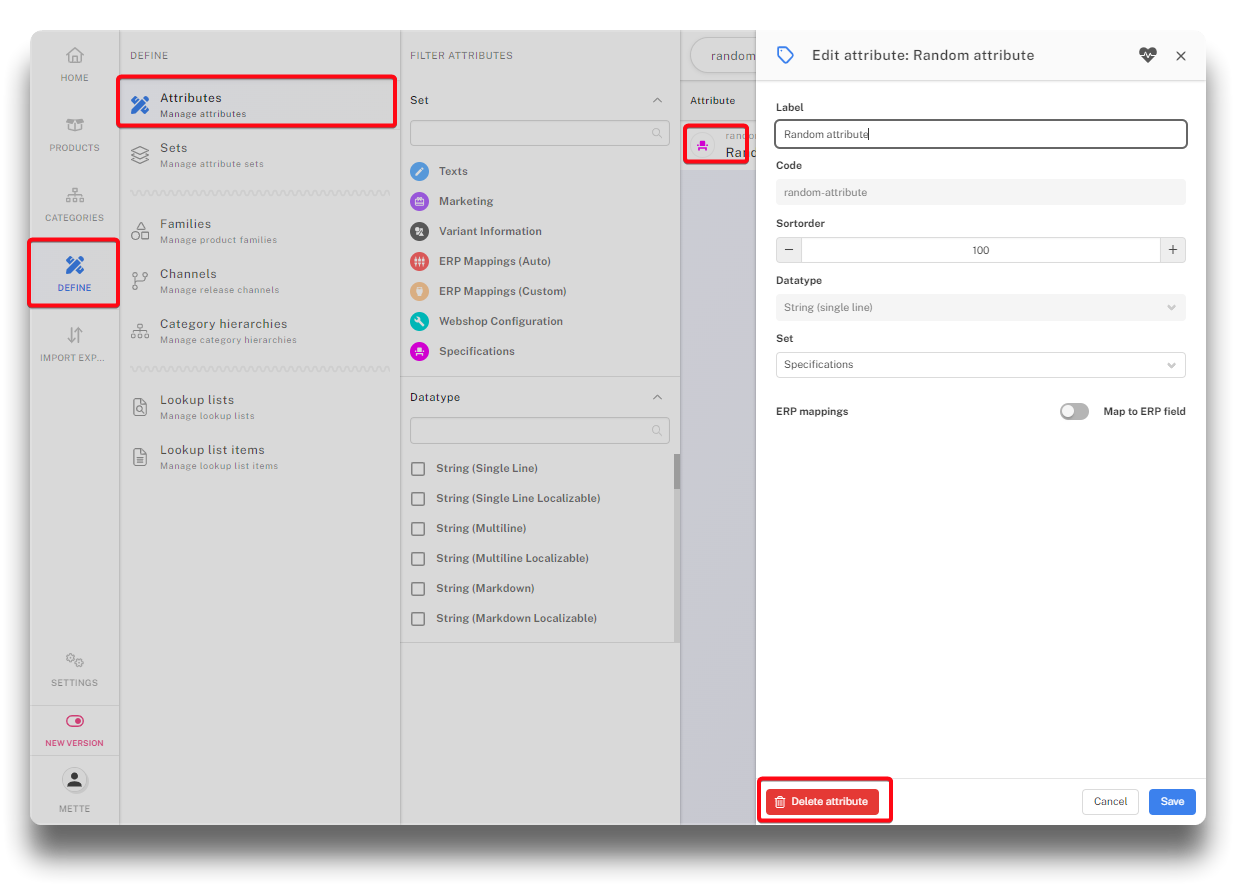Tick the String (Markdown) checkbox

tap(418, 588)
